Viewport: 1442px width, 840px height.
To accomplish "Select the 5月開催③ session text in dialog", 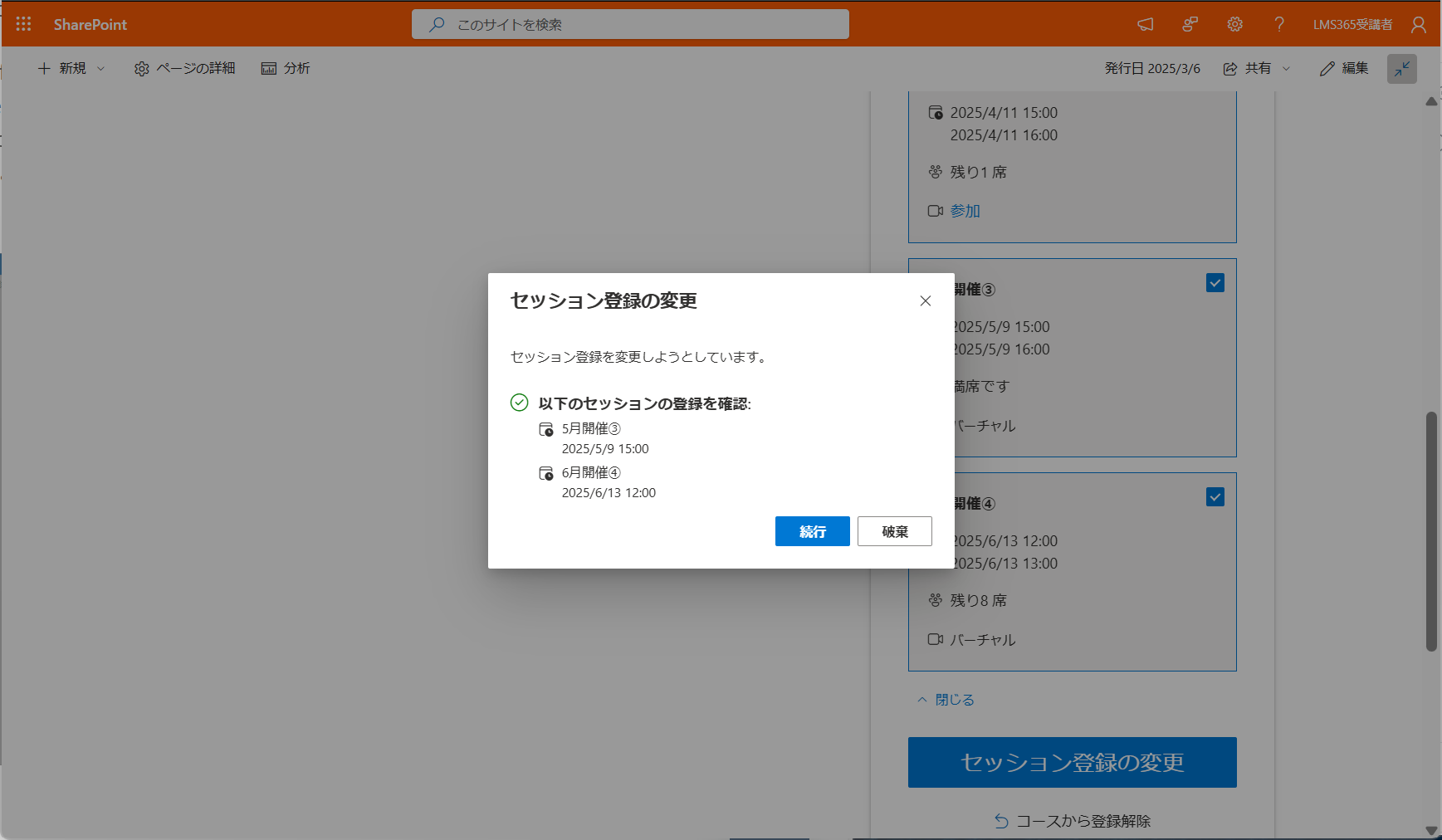I will tap(591, 428).
